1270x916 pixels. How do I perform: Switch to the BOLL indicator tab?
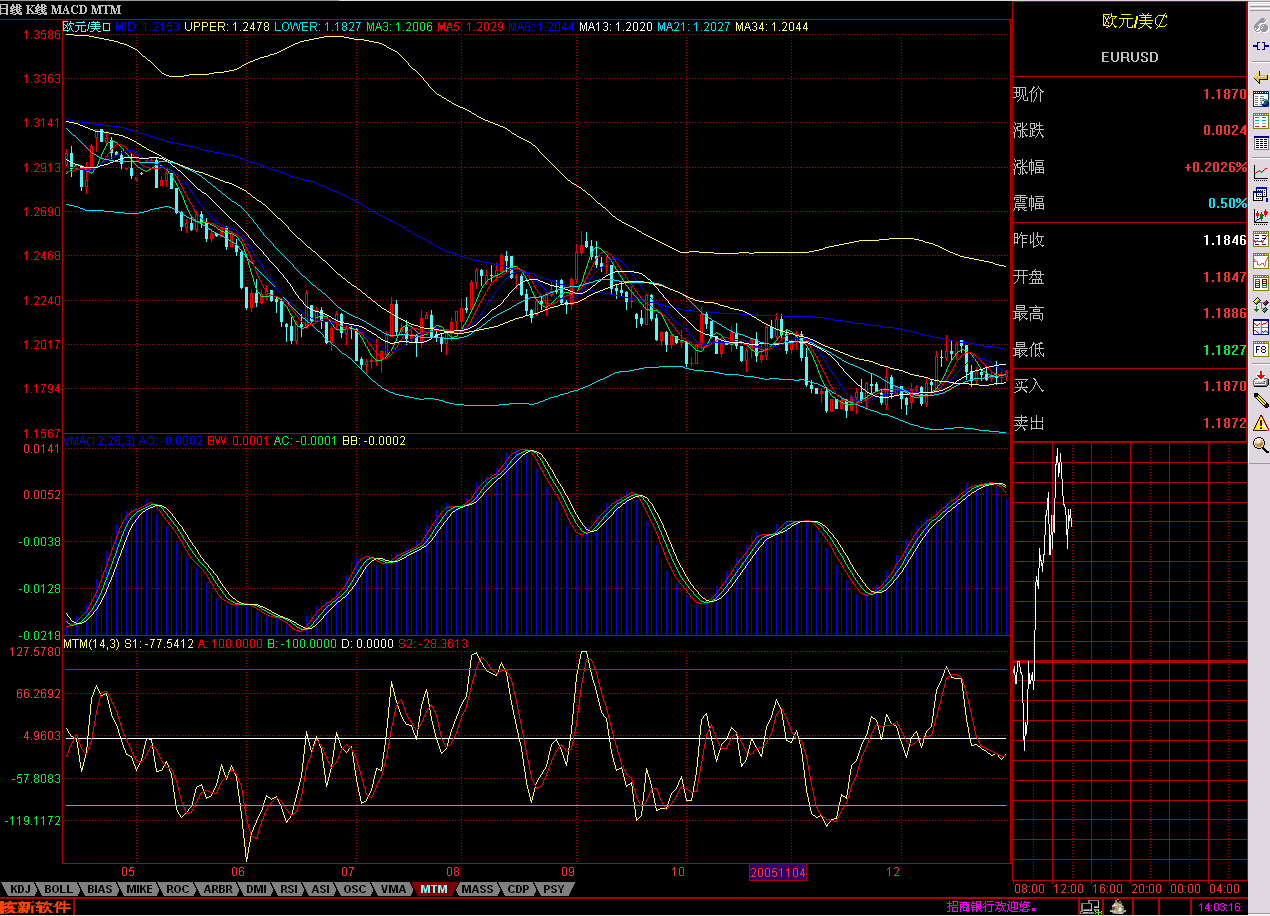click(x=59, y=888)
